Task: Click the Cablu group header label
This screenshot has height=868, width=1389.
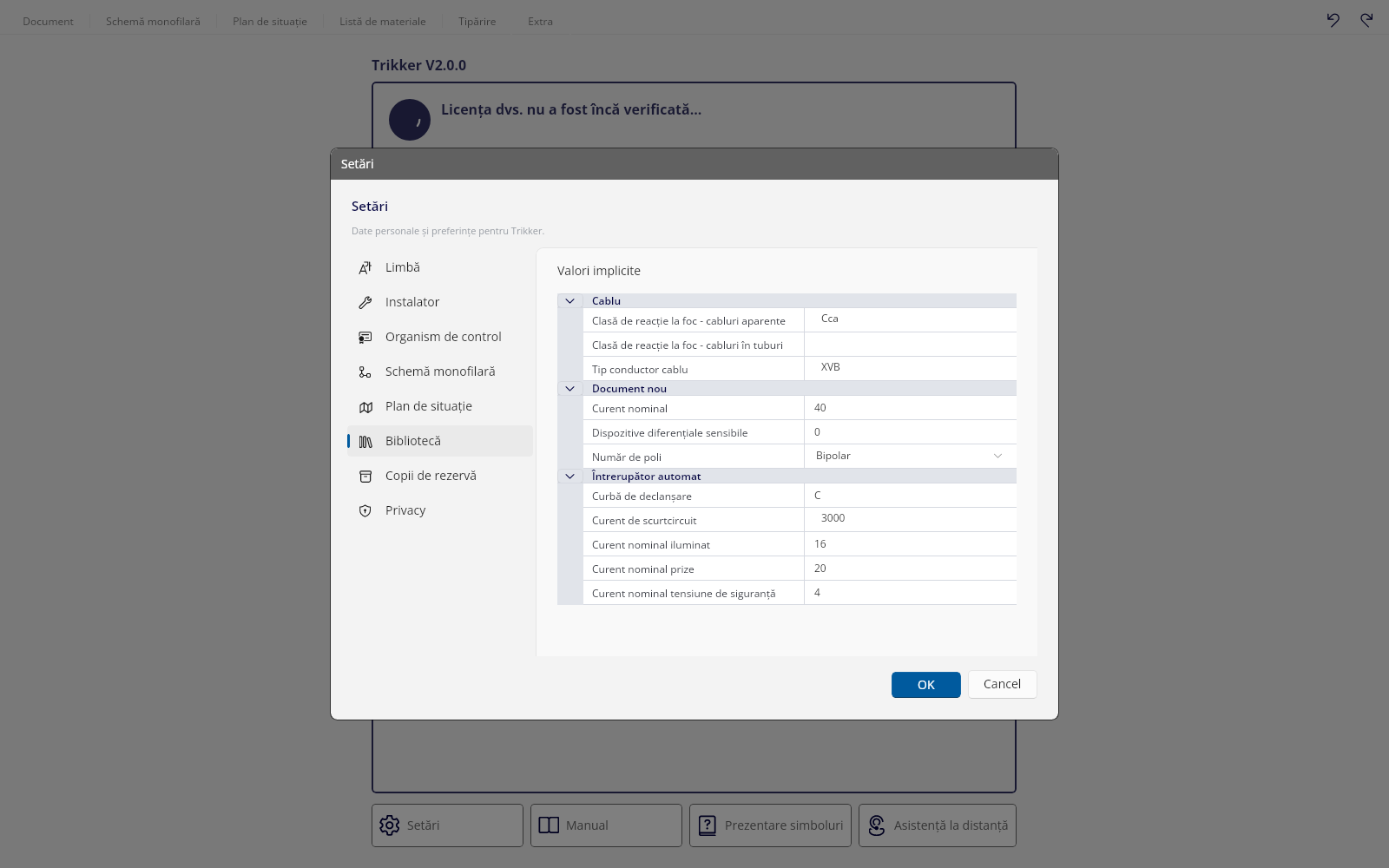Action: 606,301
